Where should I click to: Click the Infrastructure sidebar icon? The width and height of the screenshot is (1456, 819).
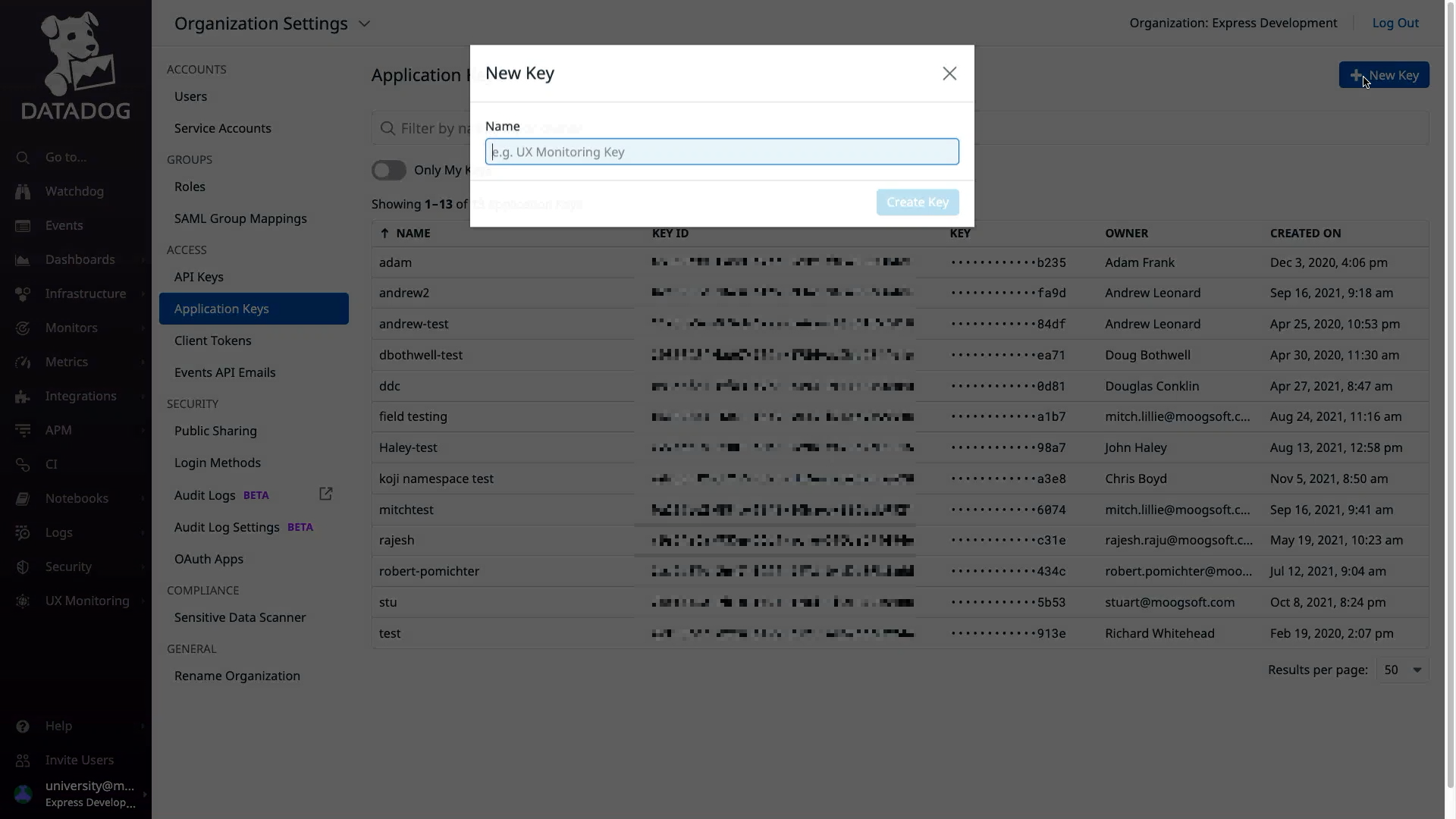pos(23,294)
